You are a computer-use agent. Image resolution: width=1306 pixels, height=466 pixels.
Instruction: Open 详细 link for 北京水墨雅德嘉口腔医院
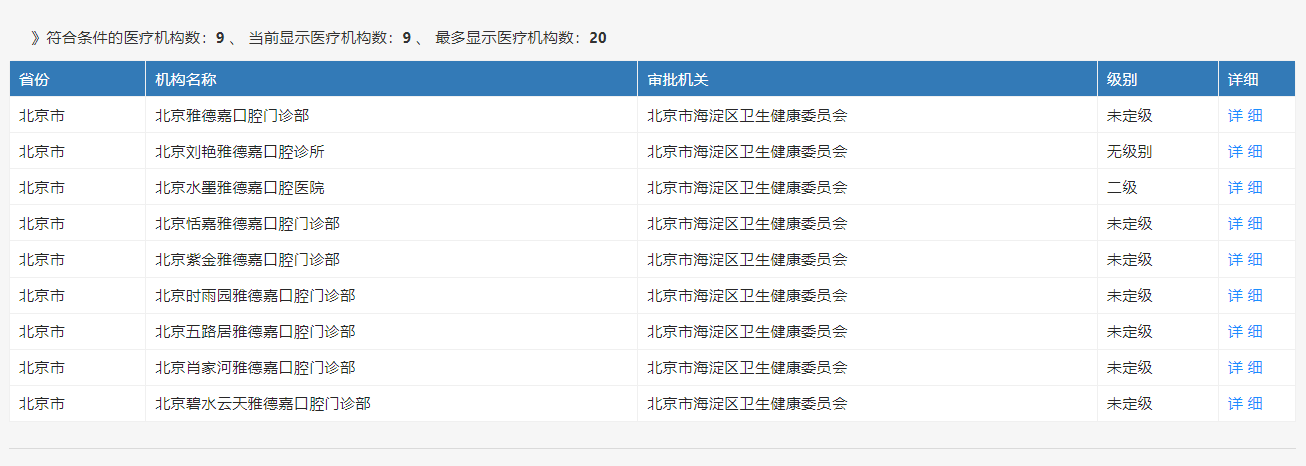point(1245,187)
